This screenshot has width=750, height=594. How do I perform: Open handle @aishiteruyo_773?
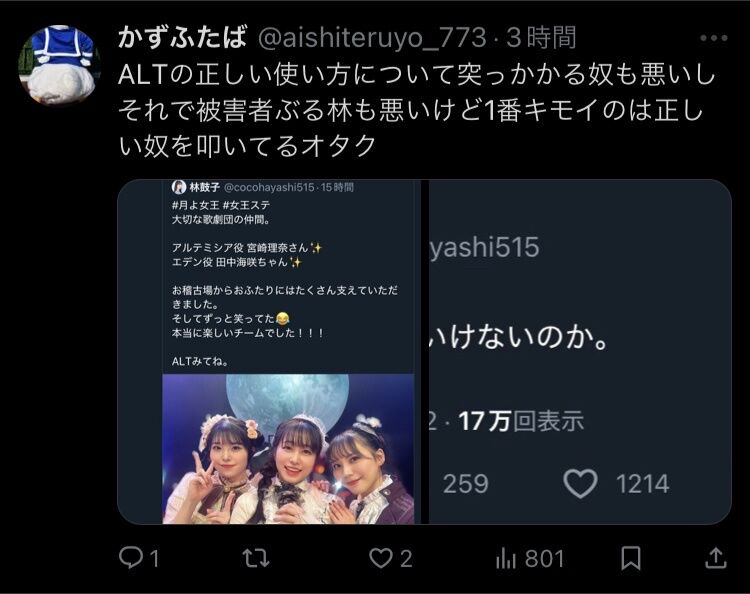[x=372, y=38]
